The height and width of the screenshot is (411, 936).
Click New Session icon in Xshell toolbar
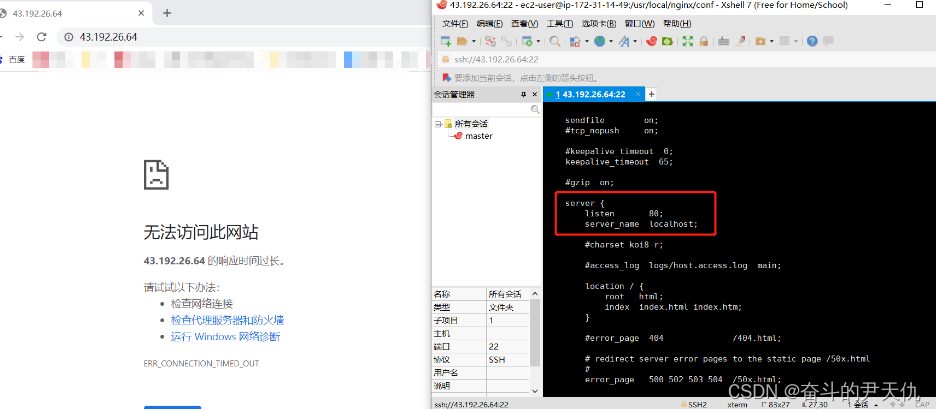coord(446,41)
